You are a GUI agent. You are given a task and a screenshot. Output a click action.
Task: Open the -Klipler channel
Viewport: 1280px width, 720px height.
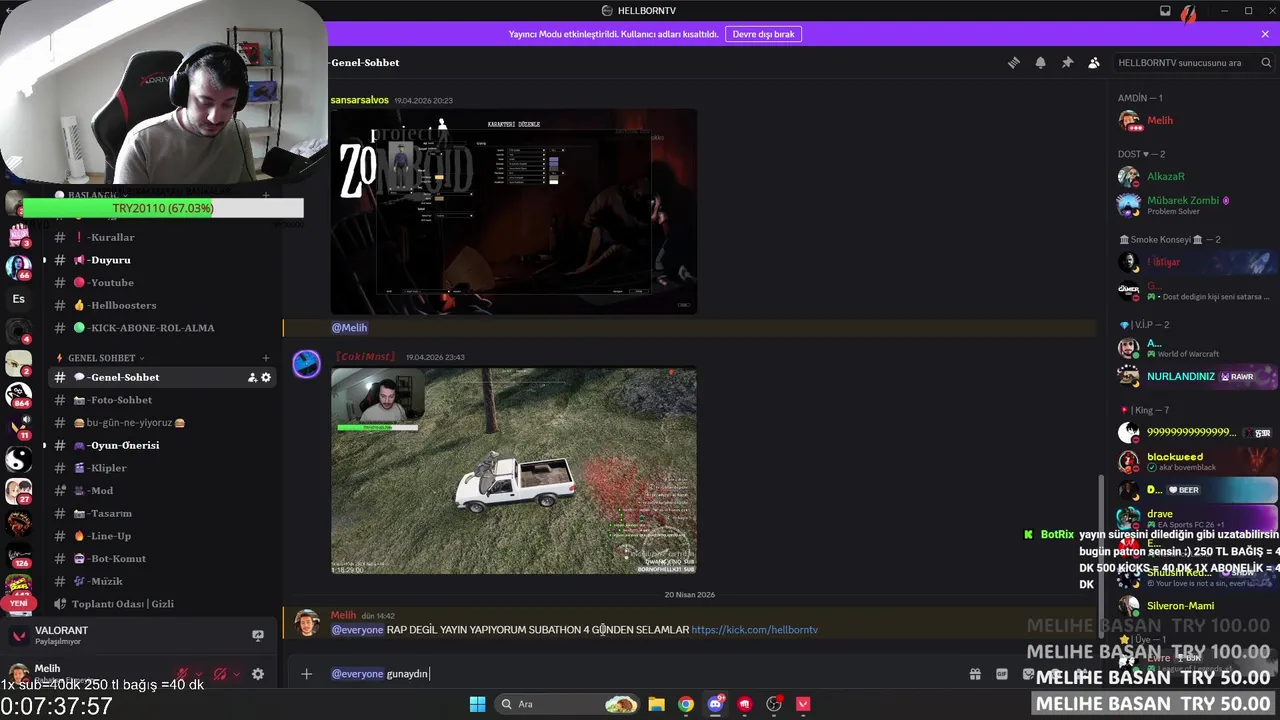point(162,468)
